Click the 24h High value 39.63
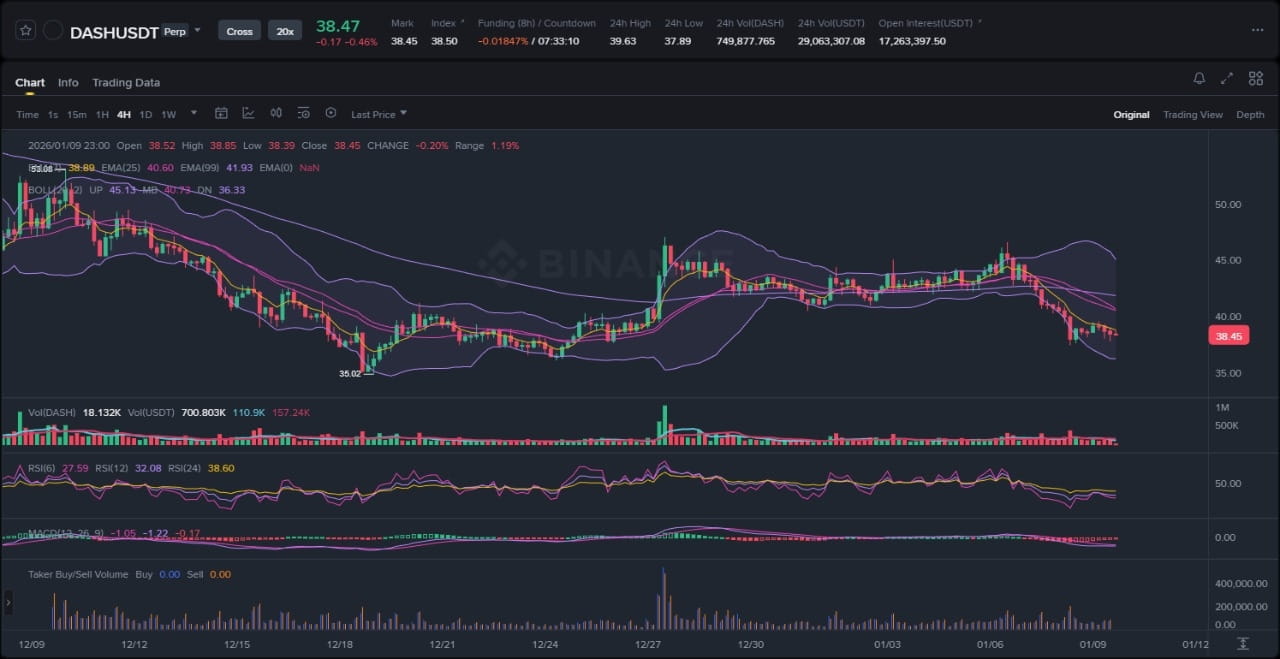Image resolution: width=1280 pixels, height=659 pixels. coord(623,41)
